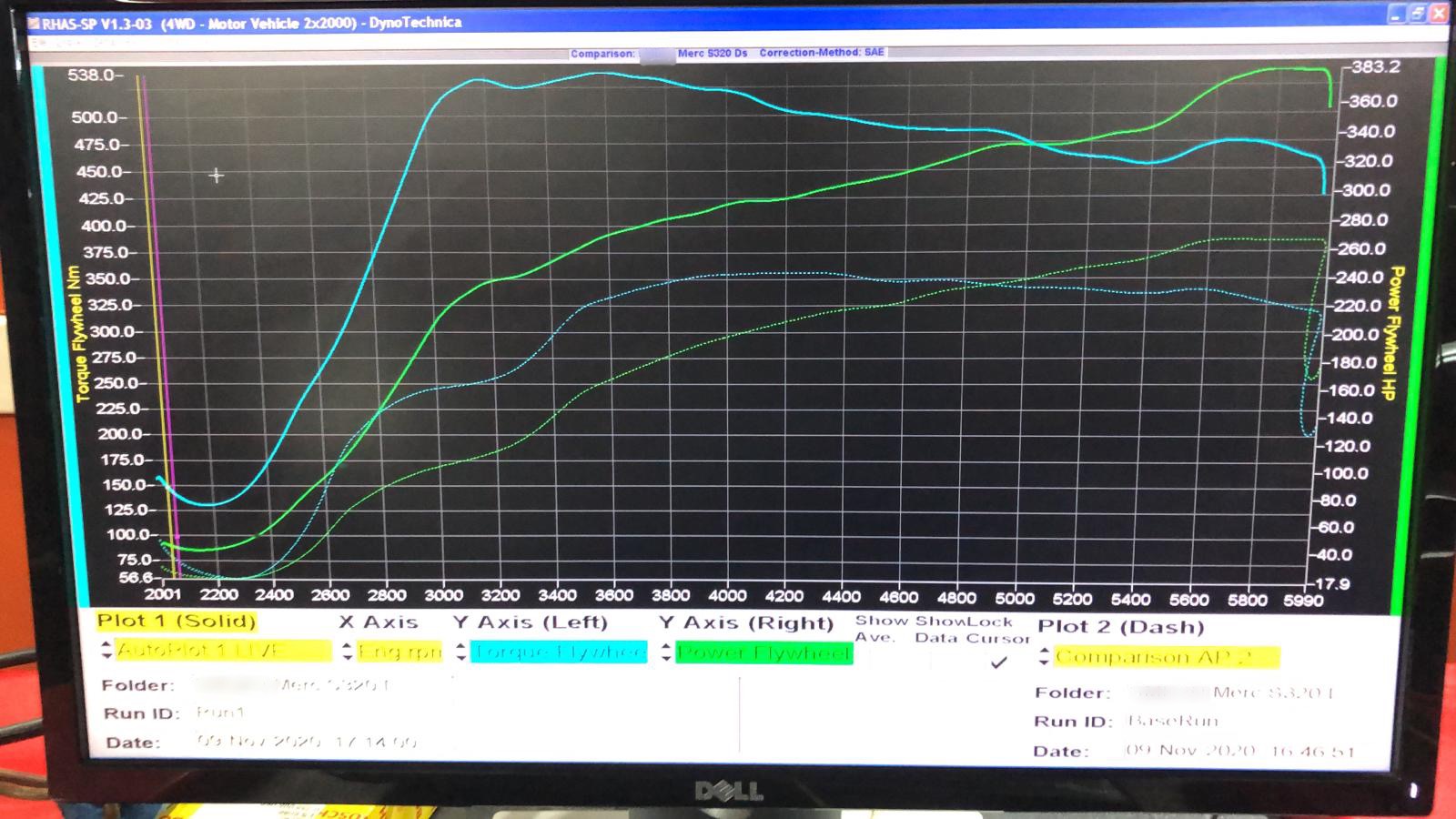Click the 'Plot 2 (Dash)' label
The image size is (1456, 819).
1121,626
